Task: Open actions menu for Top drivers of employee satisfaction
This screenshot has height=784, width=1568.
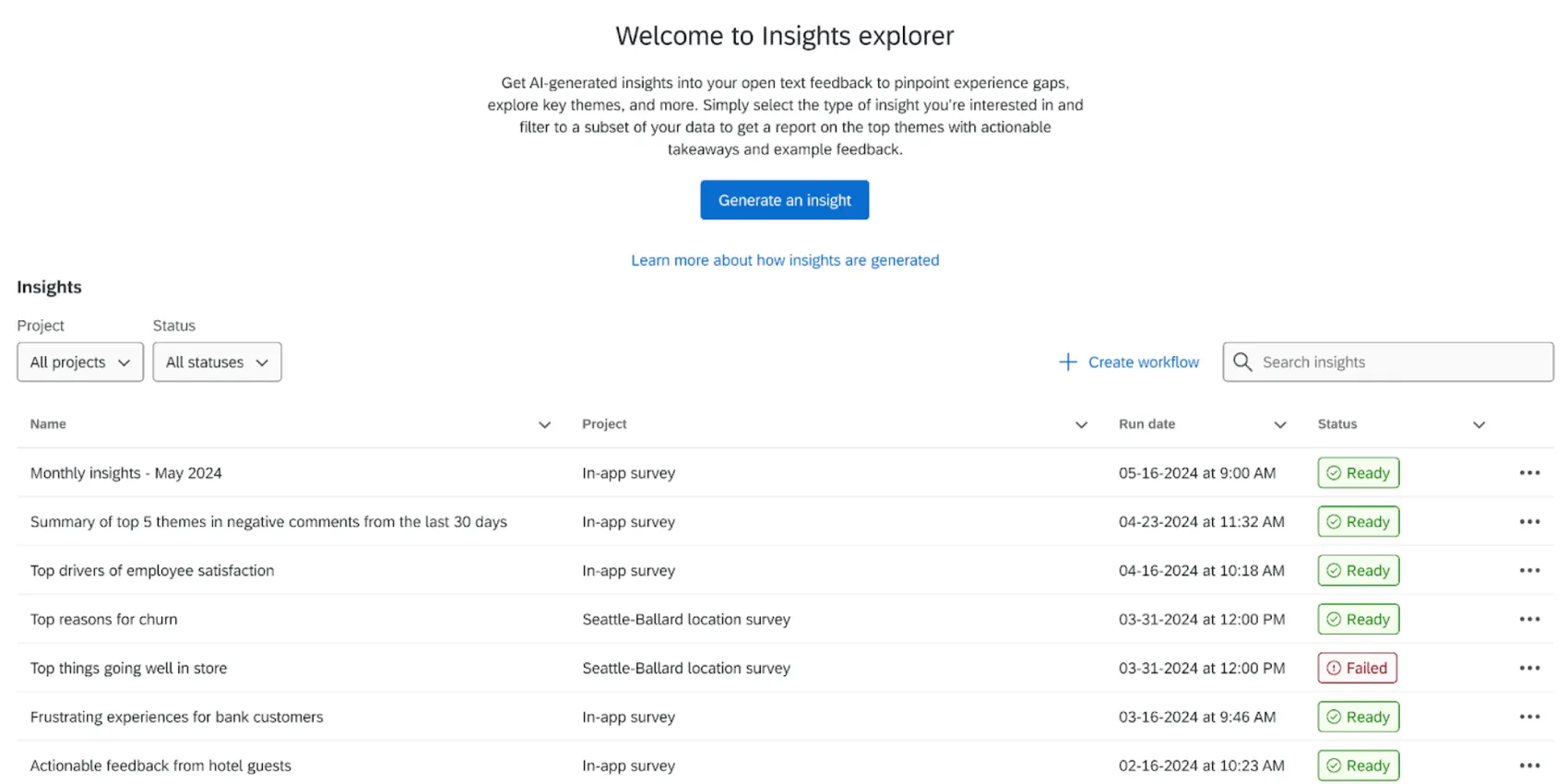Action: (1529, 571)
